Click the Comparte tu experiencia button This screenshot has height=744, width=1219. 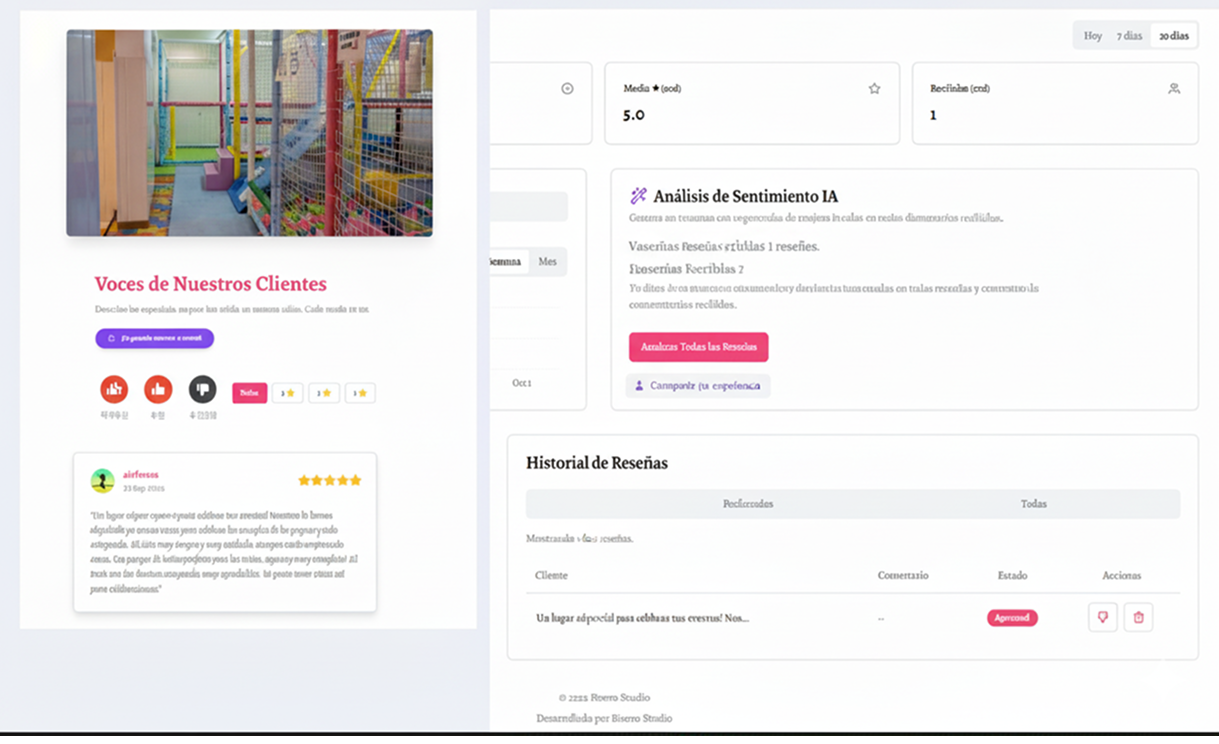point(698,386)
